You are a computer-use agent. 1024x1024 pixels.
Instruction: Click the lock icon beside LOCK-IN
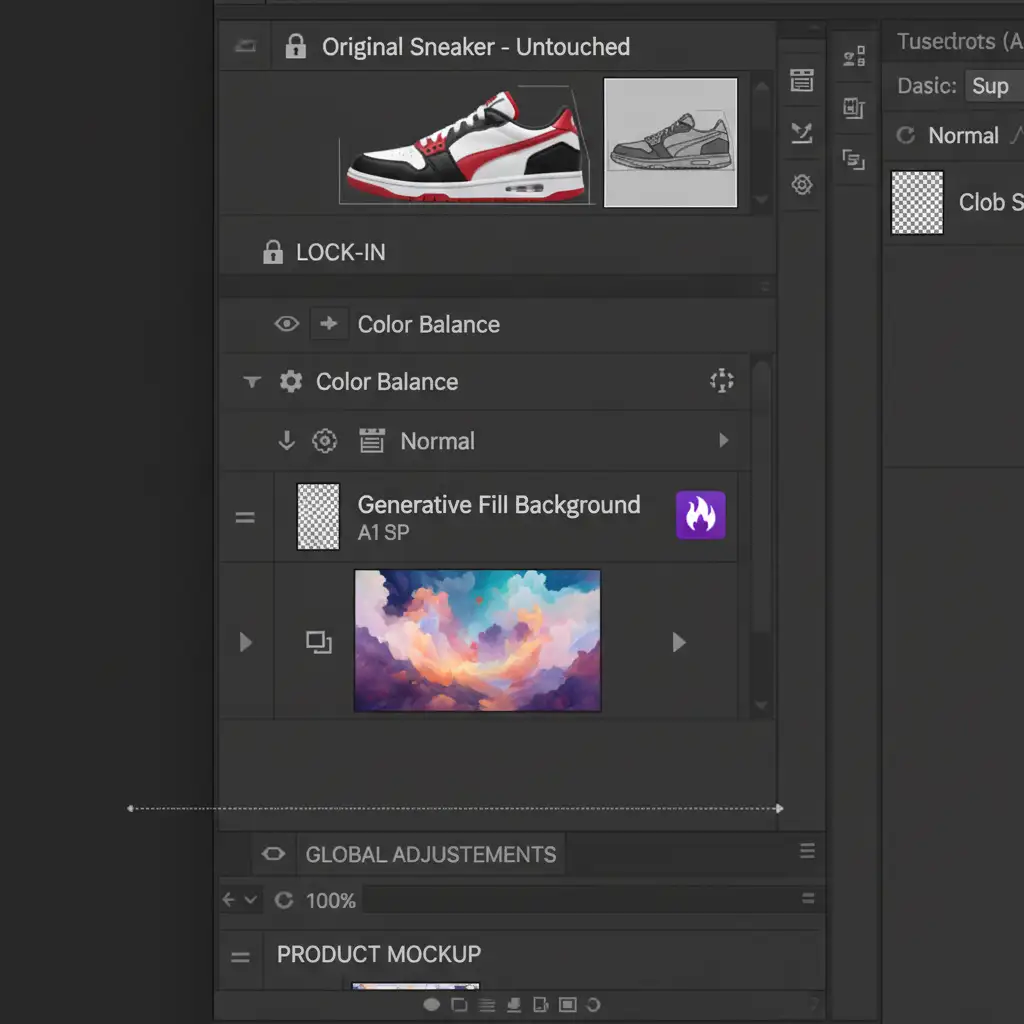point(272,253)
